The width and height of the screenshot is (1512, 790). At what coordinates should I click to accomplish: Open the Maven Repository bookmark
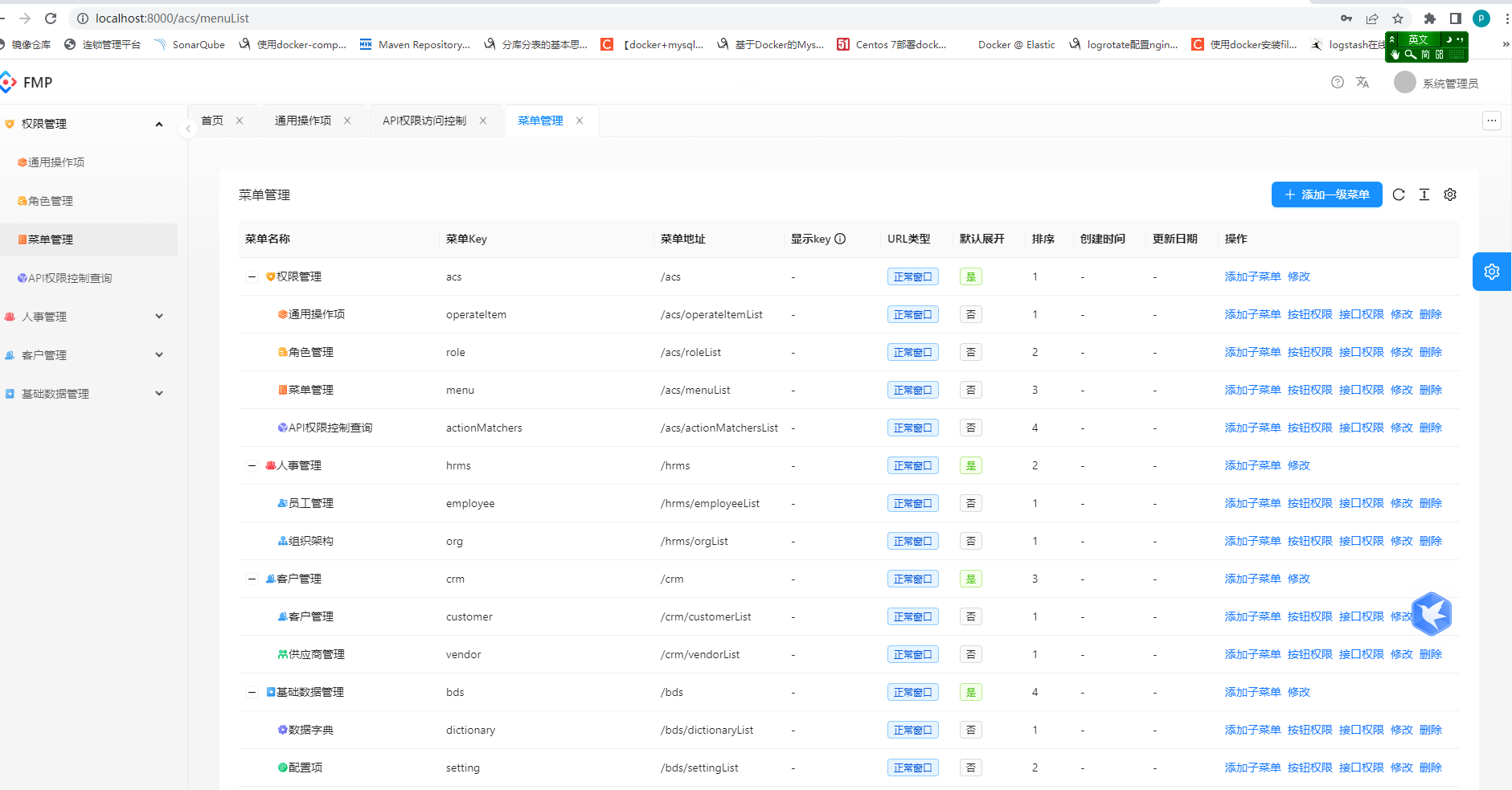(415, 44)
